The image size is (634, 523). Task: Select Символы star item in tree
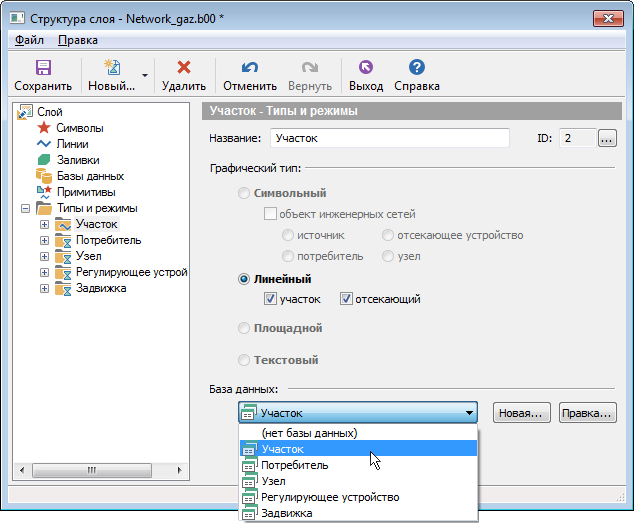click(x=44, y=128)
